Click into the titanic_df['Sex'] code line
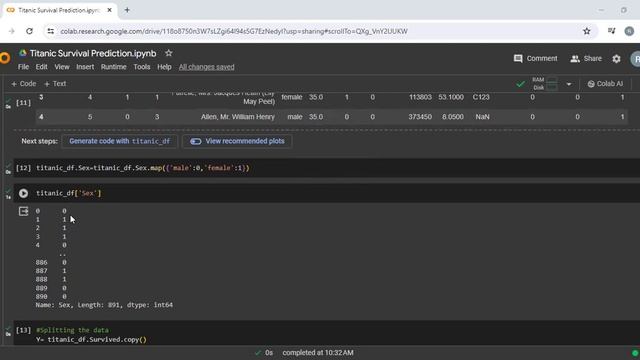 pos(68,193)
